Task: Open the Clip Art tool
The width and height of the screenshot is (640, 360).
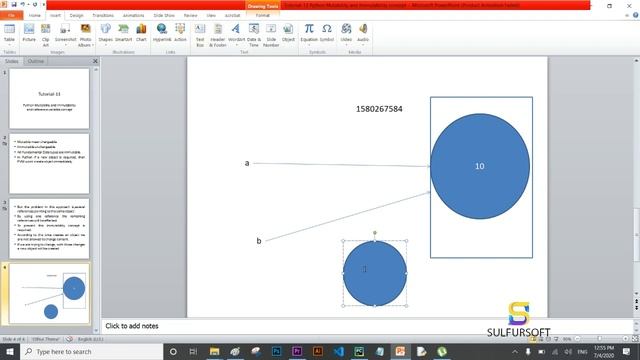Action: [x=46, y=35]
